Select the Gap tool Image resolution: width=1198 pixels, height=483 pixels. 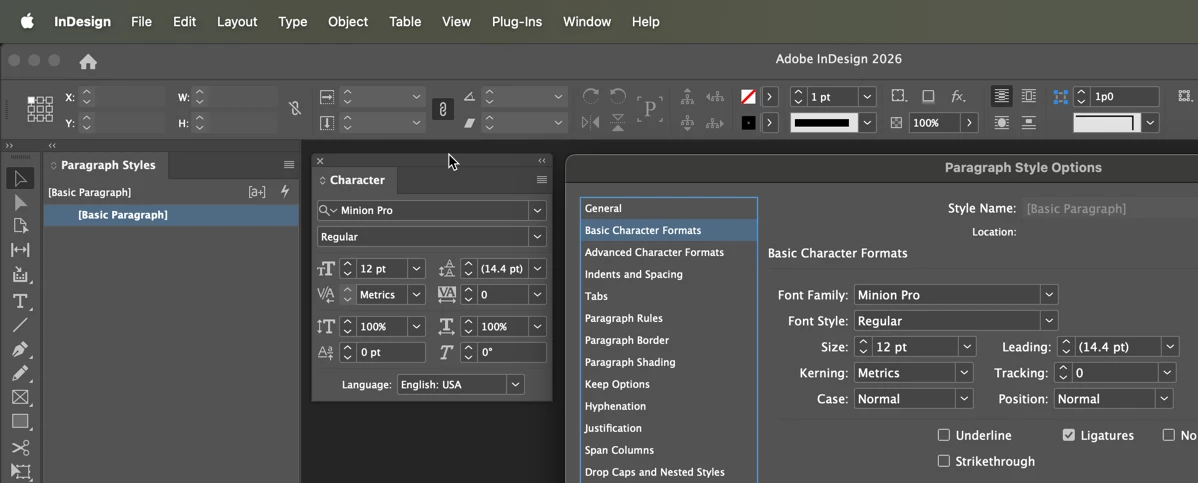(x=20, y=250)
